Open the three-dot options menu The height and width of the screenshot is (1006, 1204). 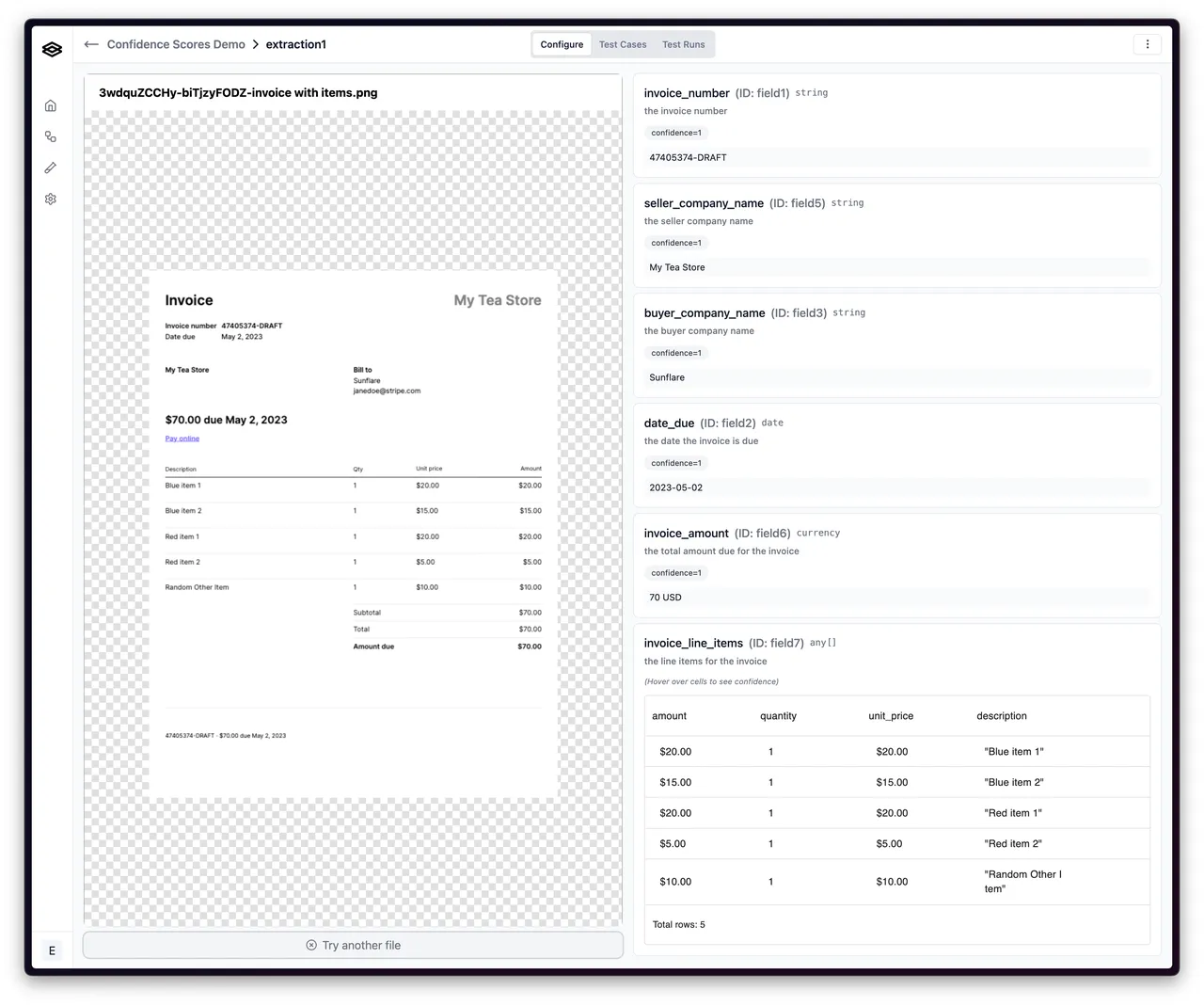click(x=1148, y=44)
